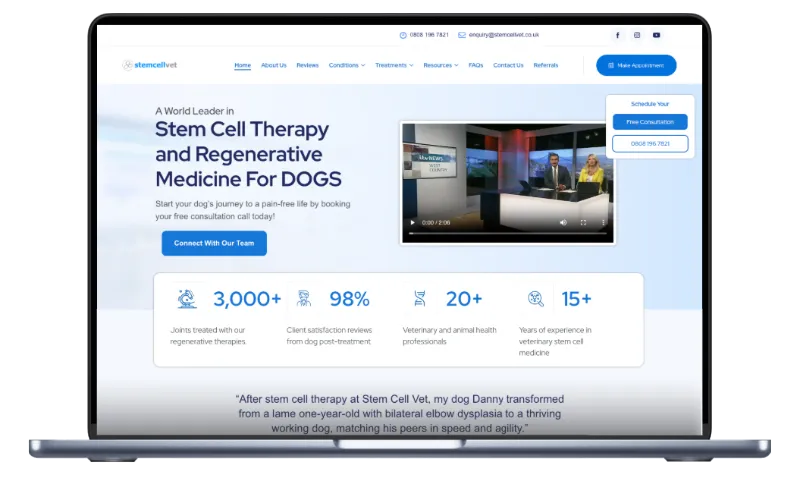Click the 15+ statistic
The height and width of the screenshot is (484, 800).
(577, 298)
